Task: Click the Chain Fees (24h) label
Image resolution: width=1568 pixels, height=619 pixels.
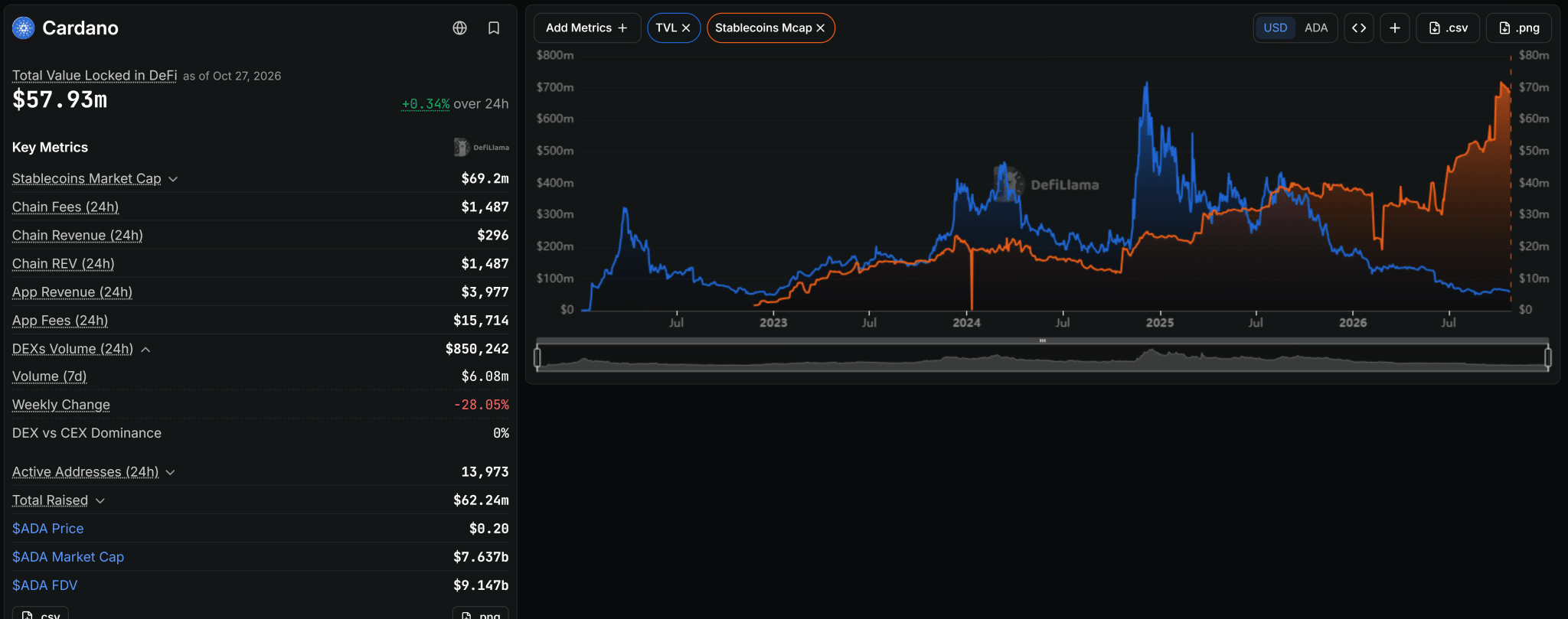Action: (66, 207)
